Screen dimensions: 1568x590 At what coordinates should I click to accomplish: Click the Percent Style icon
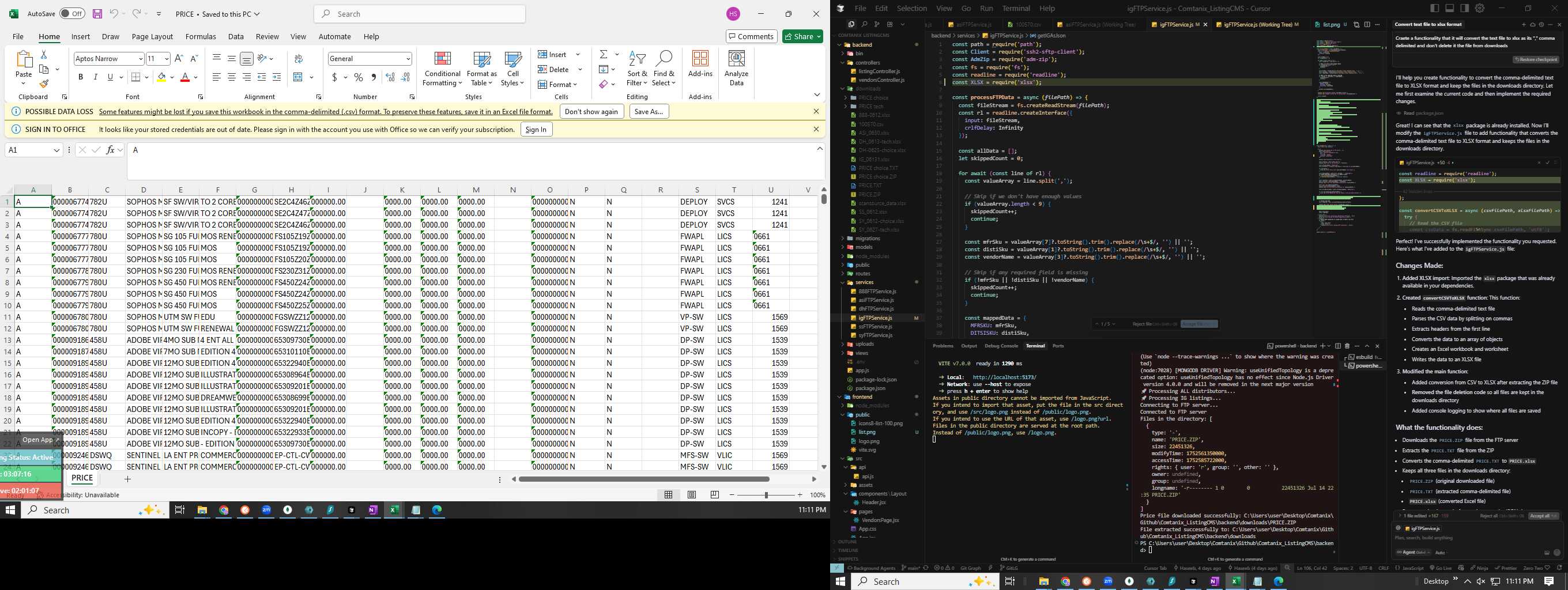[x=359, y=77]
